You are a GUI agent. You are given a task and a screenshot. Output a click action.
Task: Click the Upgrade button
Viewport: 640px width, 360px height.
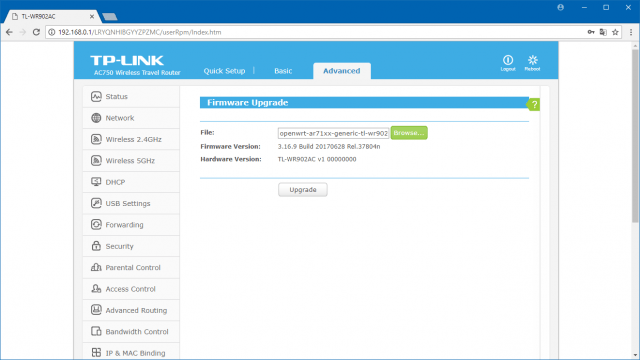tap(303, 190)
